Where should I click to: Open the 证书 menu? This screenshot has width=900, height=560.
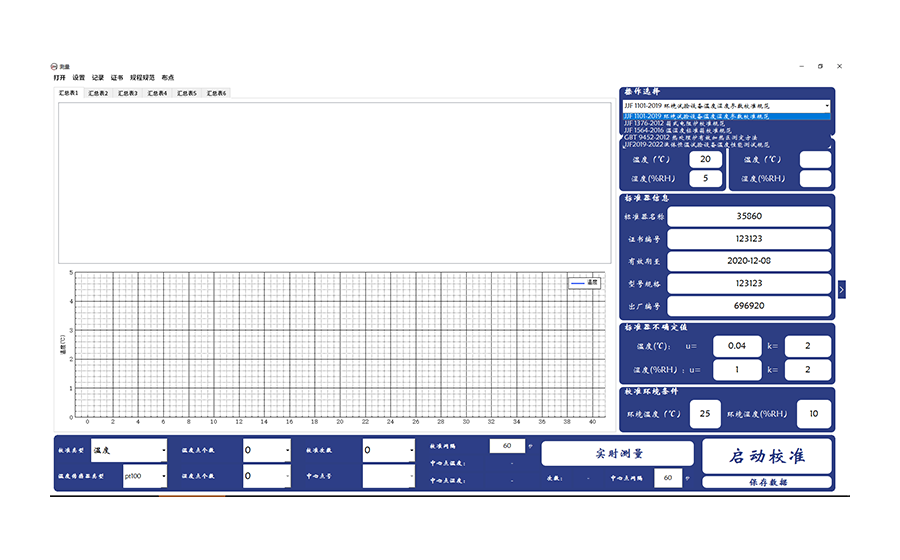(116, 77)
